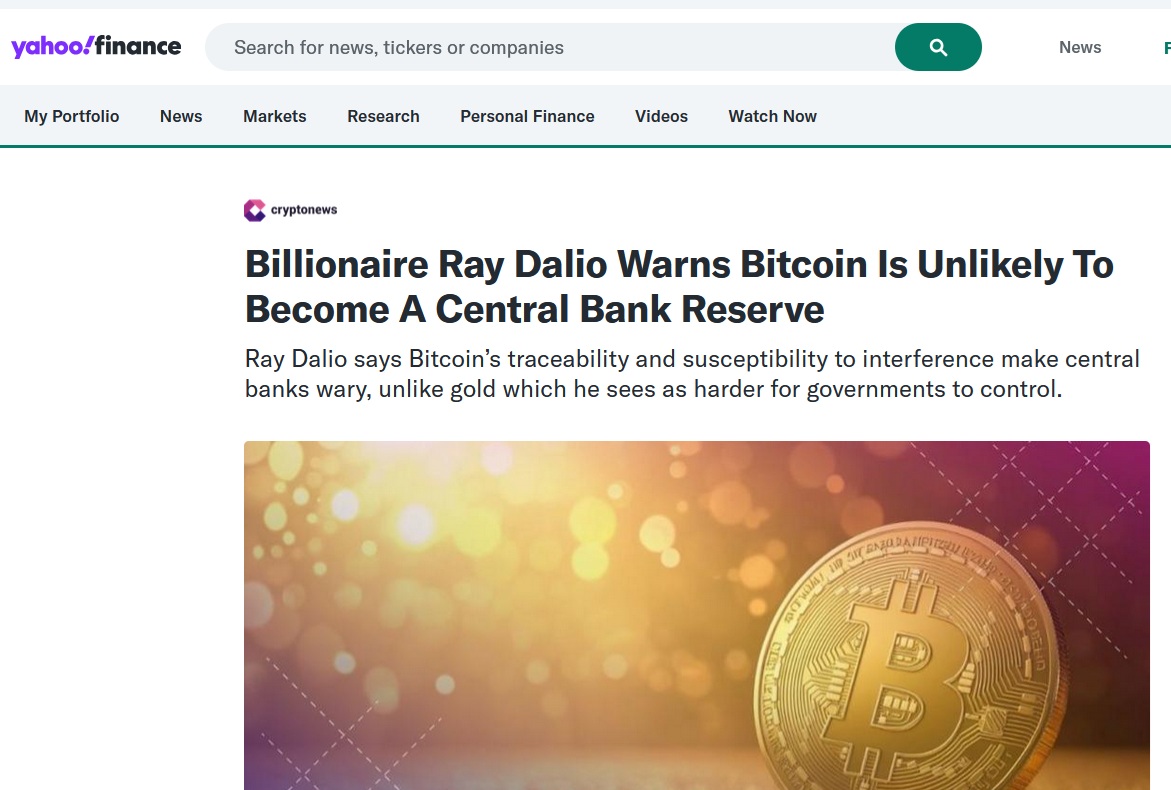Click the partially visible green link after News

click(1166, 47)
